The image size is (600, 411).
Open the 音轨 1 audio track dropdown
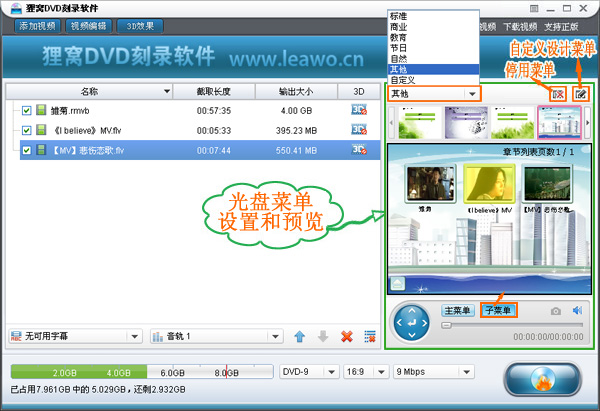[x=217, y=336]
